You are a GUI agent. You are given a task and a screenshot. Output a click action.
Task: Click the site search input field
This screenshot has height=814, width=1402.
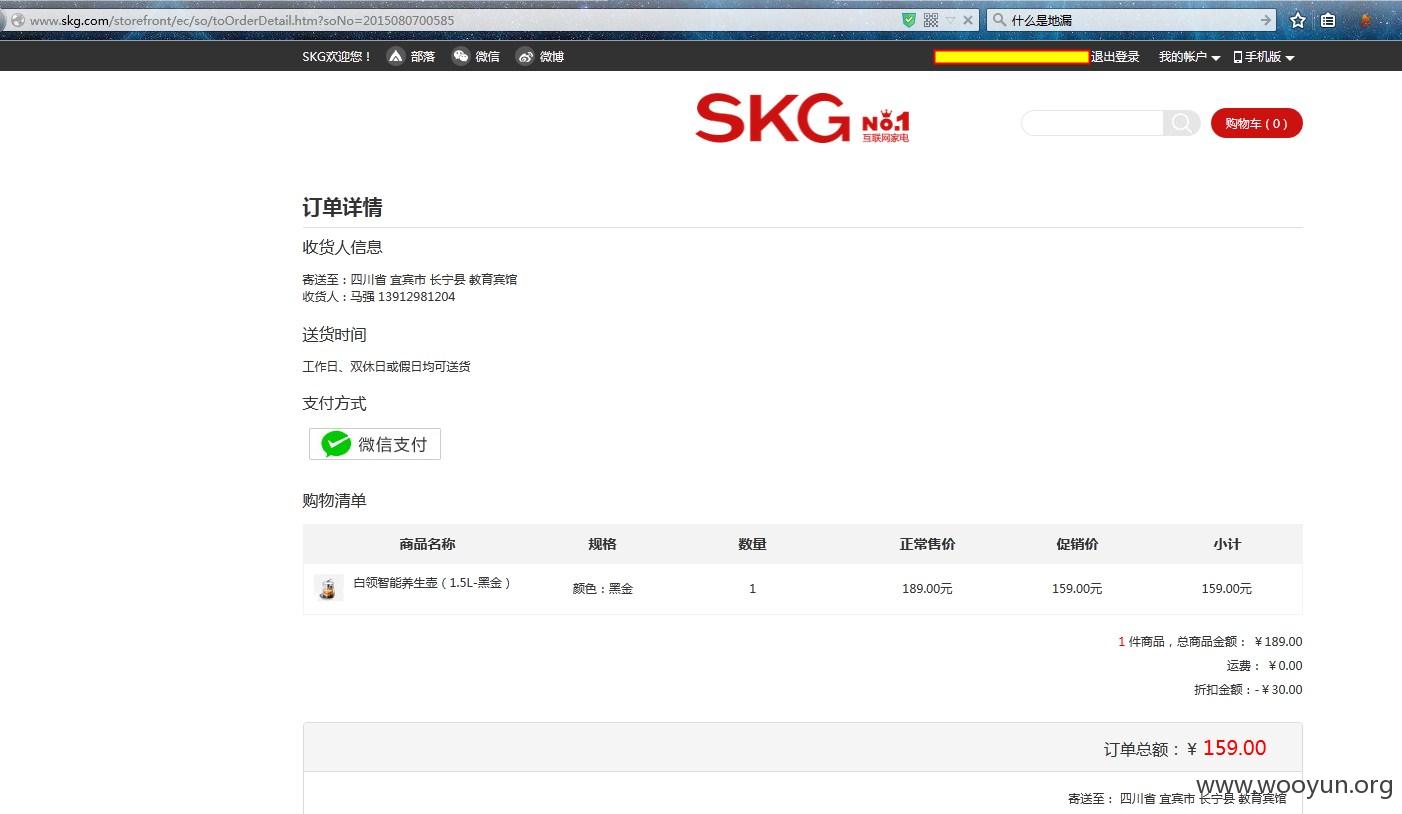pos(1092,123)
